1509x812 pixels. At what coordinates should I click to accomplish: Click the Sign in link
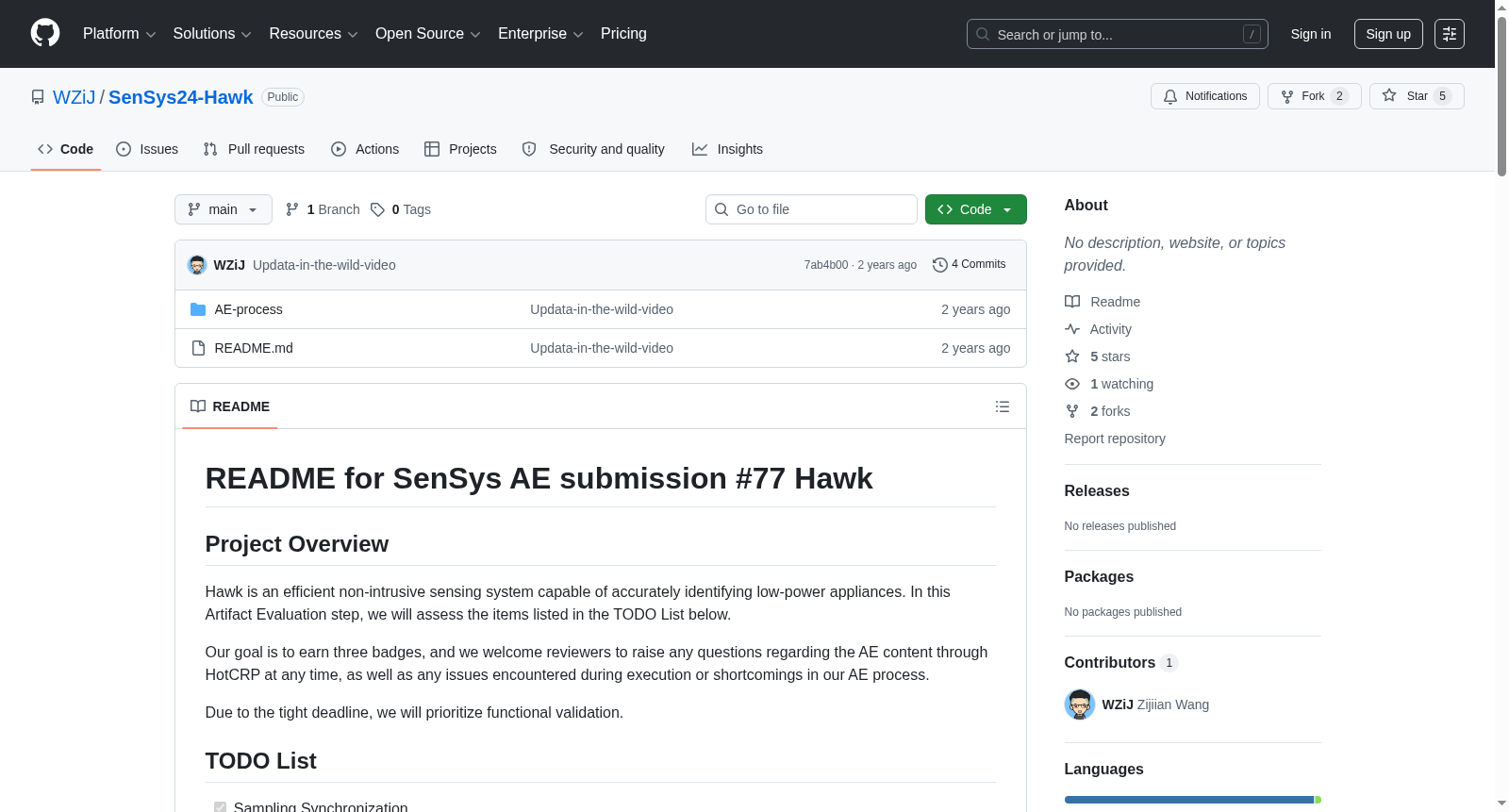click(1311, 34)
